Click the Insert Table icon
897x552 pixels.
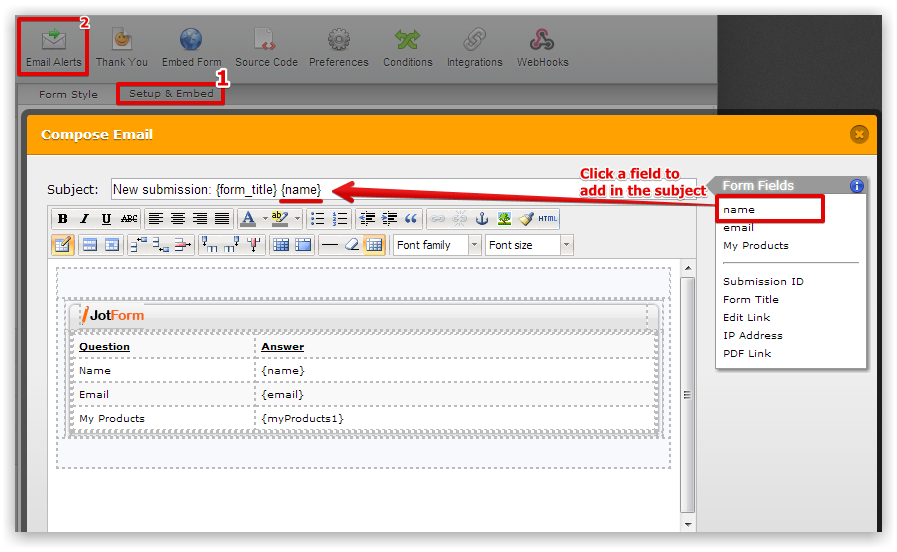coord(62,245)
